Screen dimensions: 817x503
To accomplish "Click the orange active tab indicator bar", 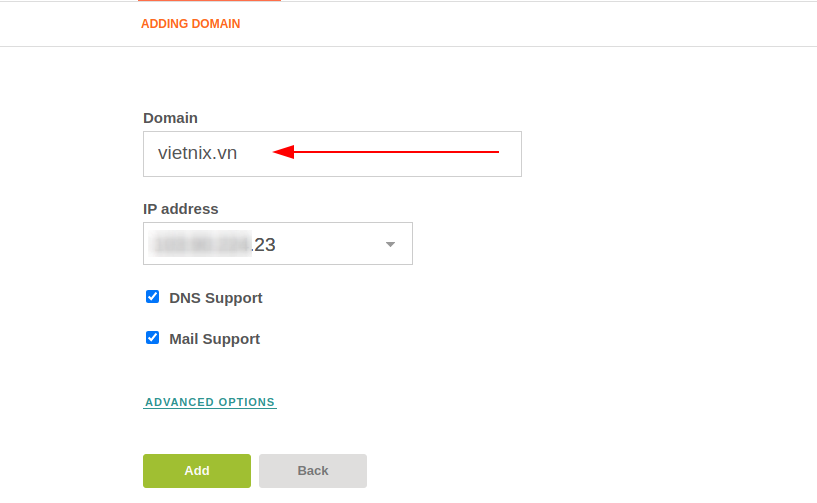I will [x=209, y=1].
